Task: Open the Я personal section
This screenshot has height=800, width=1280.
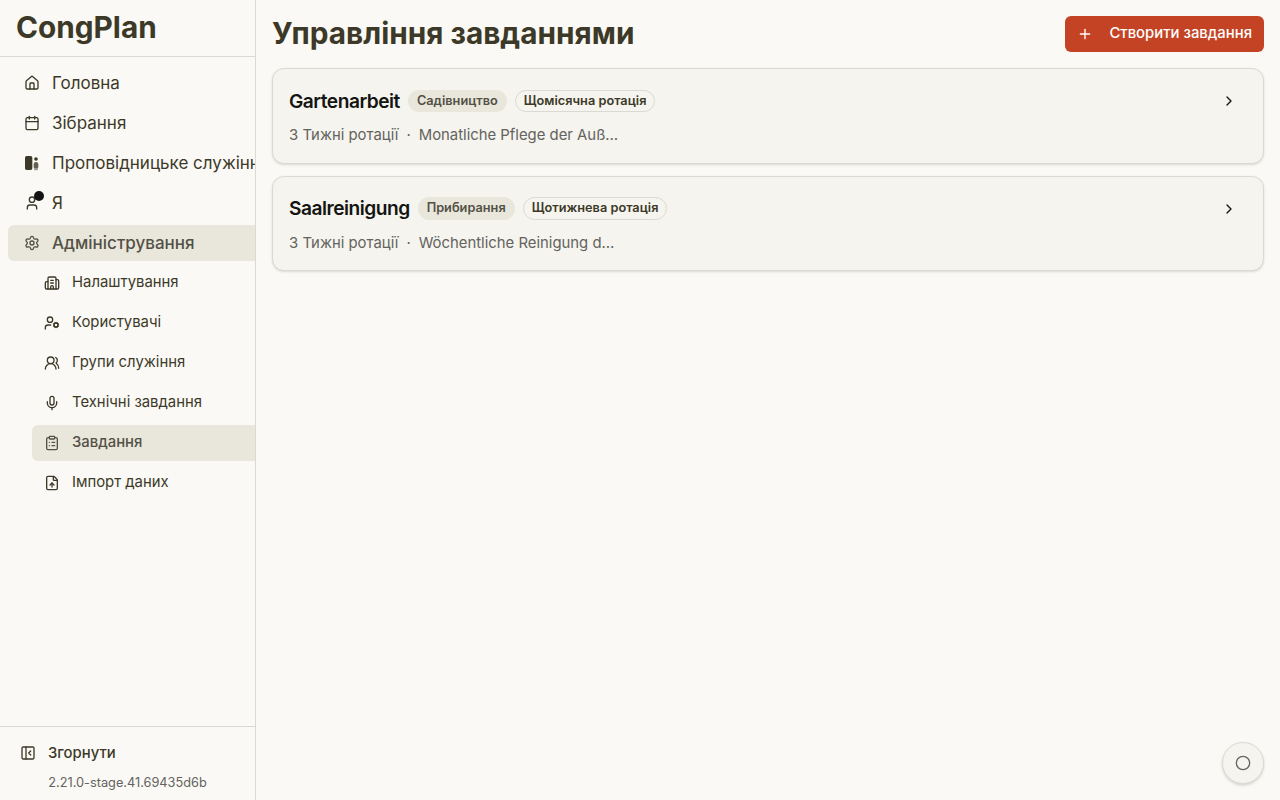Action: pos(132,203)
